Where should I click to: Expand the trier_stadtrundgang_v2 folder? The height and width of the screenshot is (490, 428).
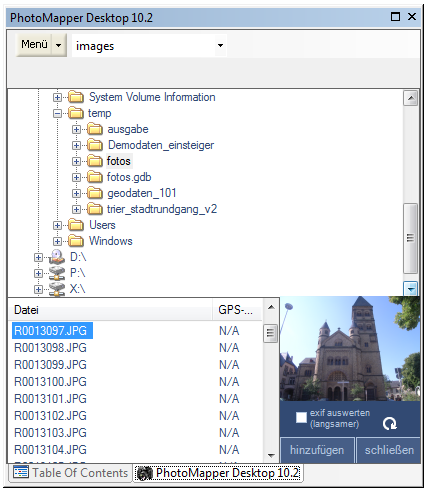point(76,209)
